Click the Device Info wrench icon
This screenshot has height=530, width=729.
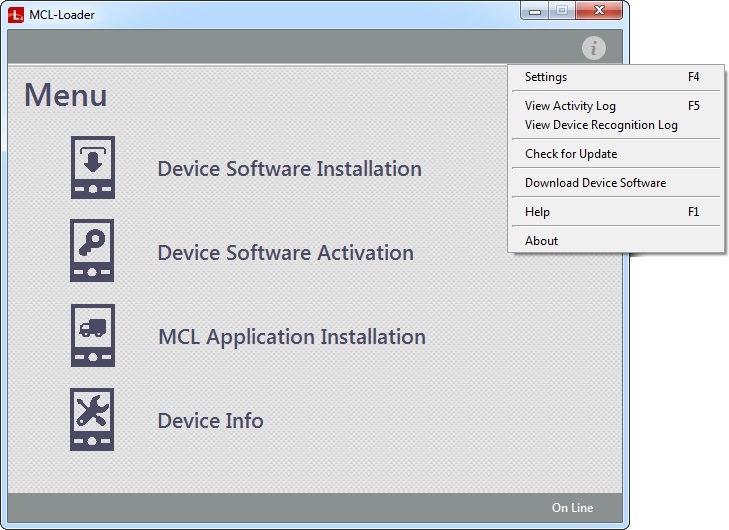[92, 420]
